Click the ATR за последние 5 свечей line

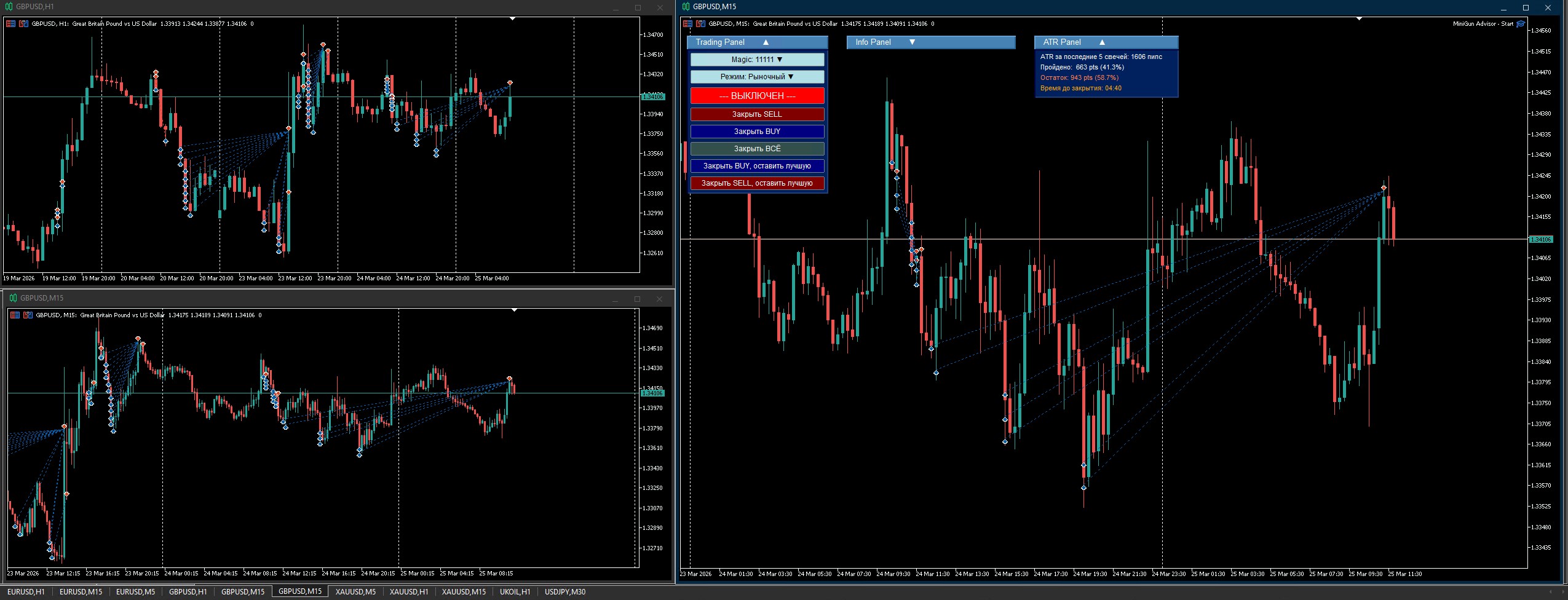(1101, 57)
